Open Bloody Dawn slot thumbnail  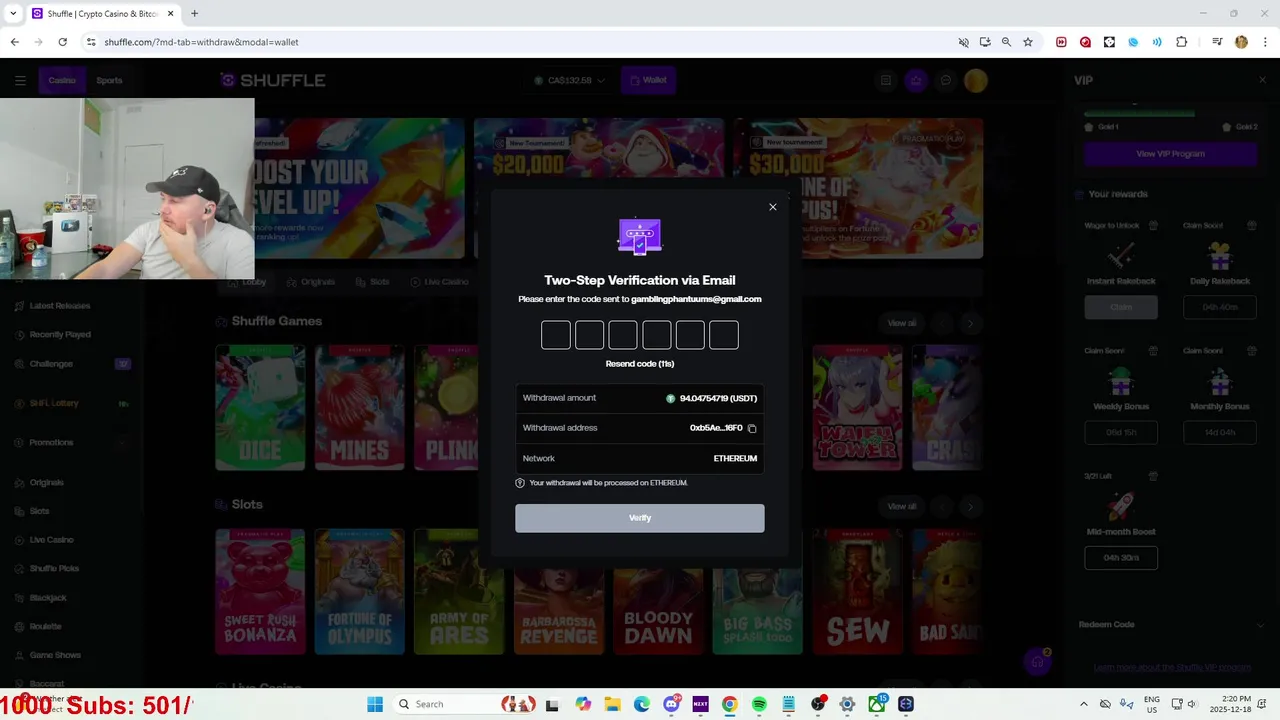658,591
